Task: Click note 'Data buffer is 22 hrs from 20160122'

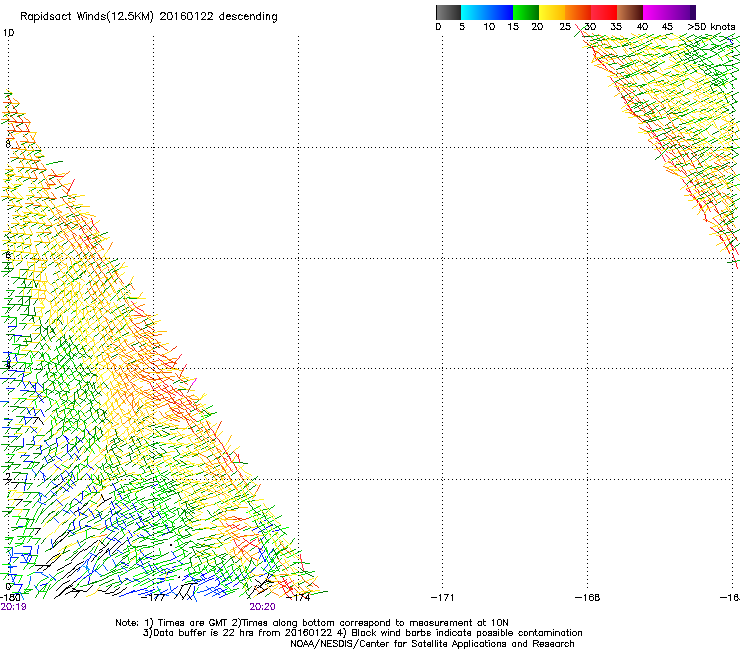Action: click(x=243, y=633)
